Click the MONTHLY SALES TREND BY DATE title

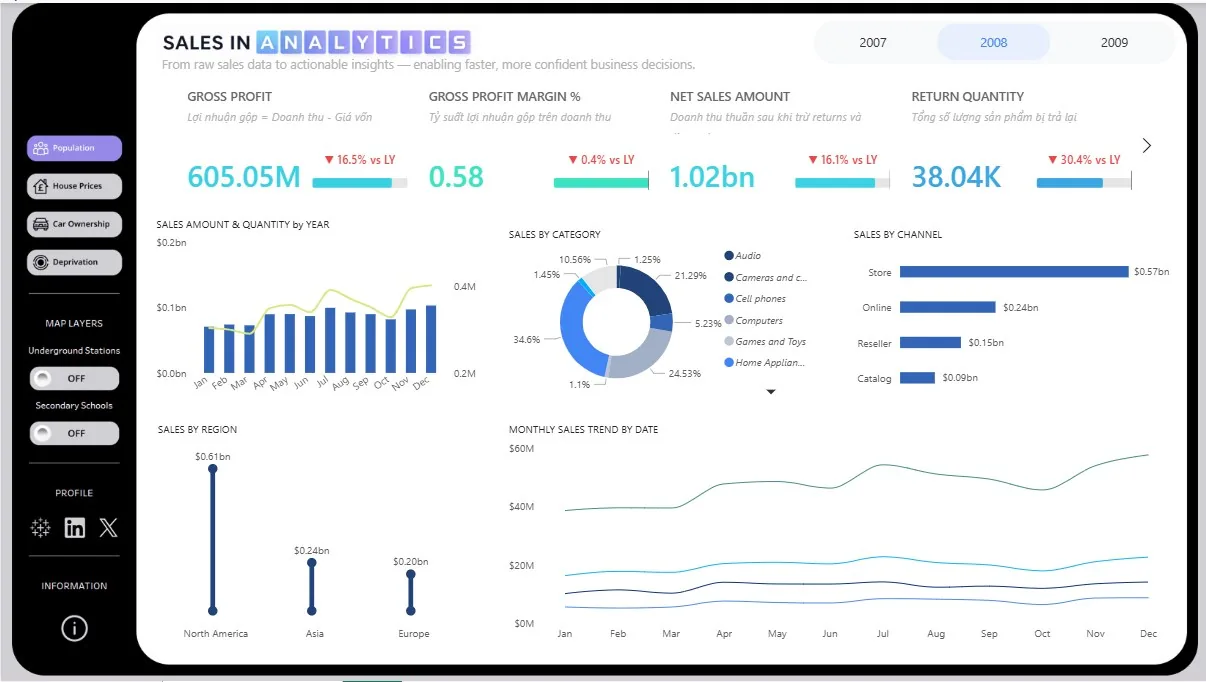coord(583,430)
